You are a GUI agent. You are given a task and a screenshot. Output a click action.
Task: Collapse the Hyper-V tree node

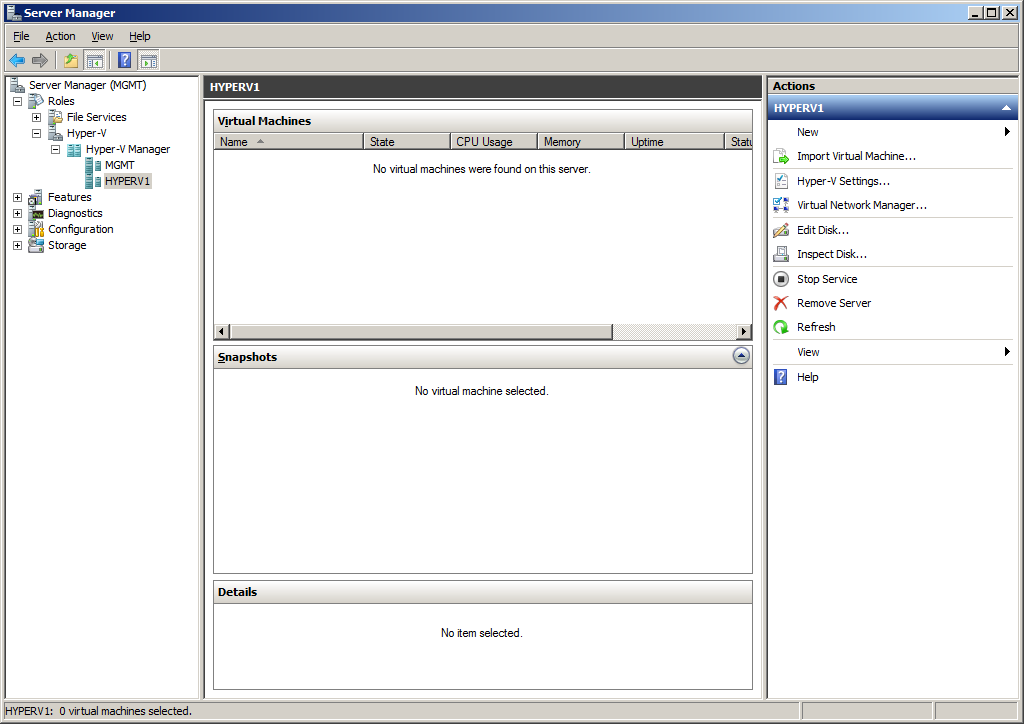tap(37, 133)
